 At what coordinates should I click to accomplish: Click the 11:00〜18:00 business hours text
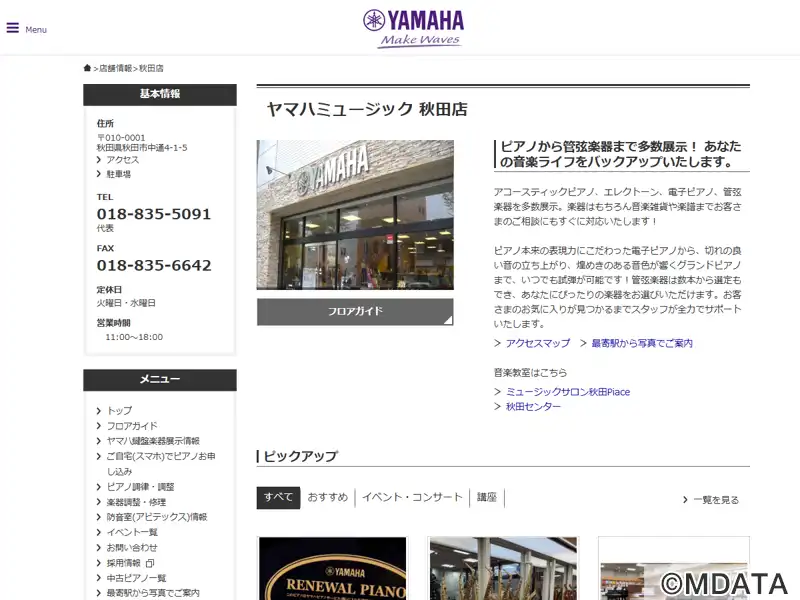point(134,337)
